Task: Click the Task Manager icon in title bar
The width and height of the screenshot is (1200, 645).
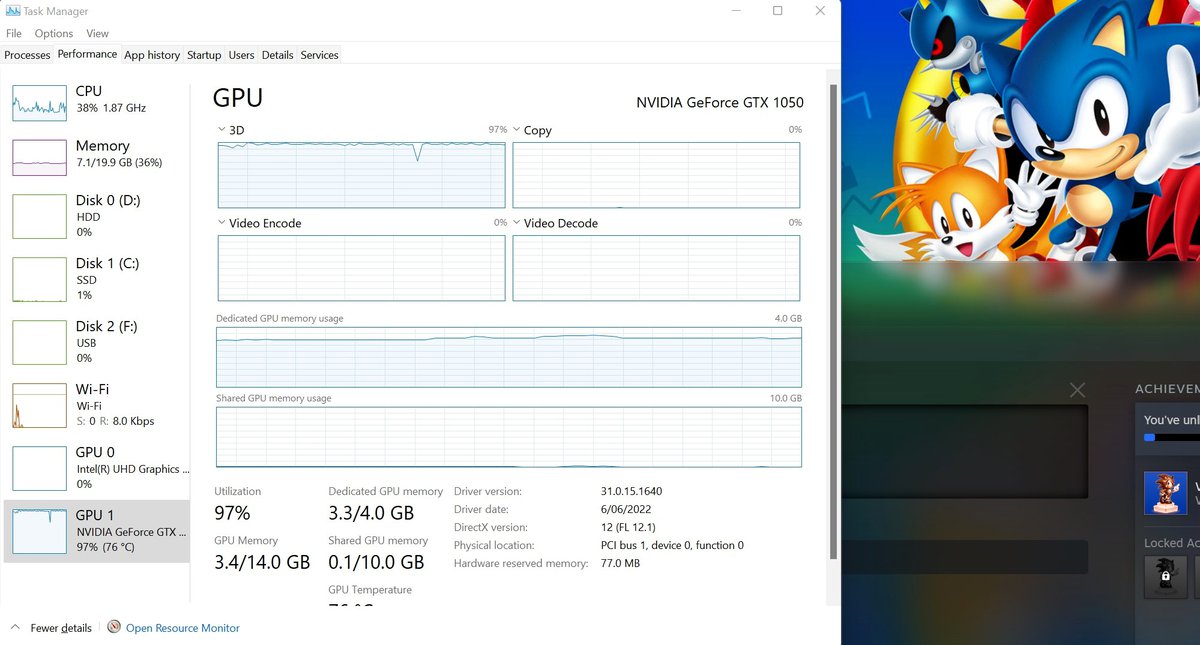Action: coord(12,11)
